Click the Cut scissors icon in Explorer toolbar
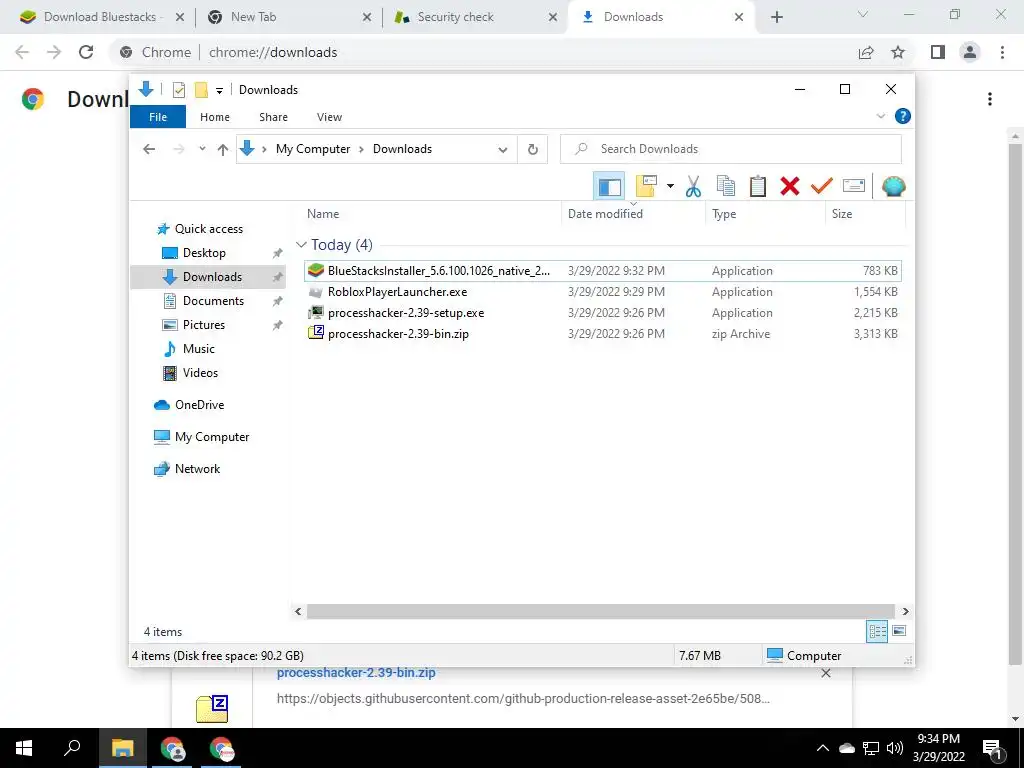Image resolution: width=1024 pixels, height=768 pixels. [x=693, y=187]
